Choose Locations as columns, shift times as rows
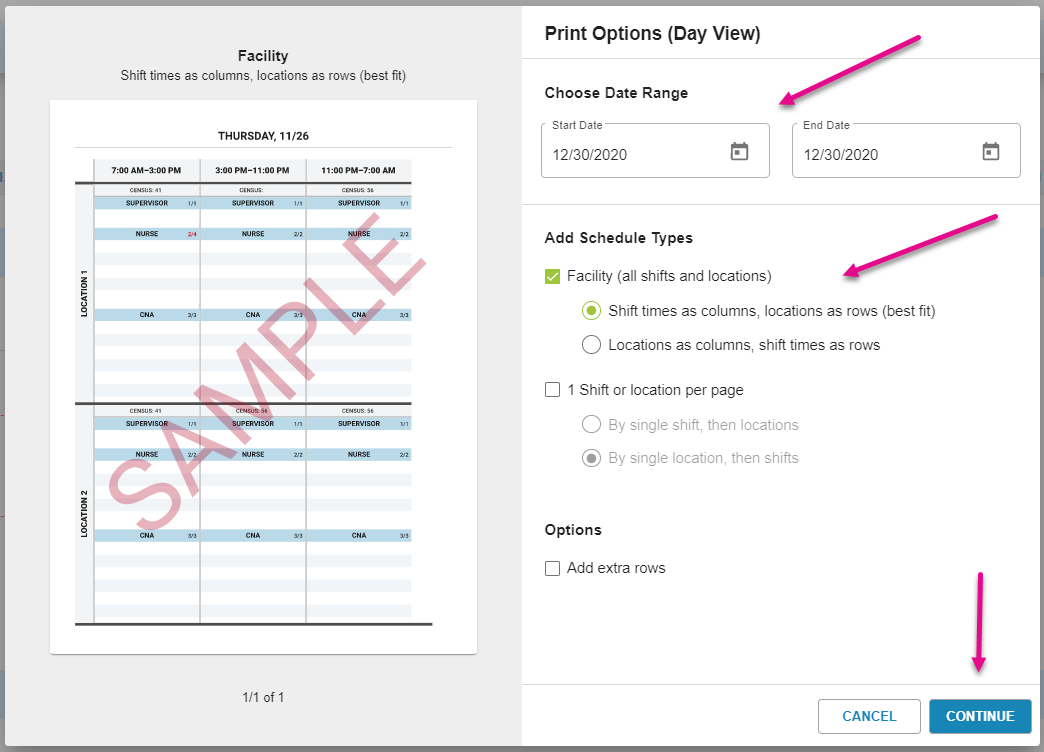This screenshot has height=752, width=1044. (x=591, y=345)
